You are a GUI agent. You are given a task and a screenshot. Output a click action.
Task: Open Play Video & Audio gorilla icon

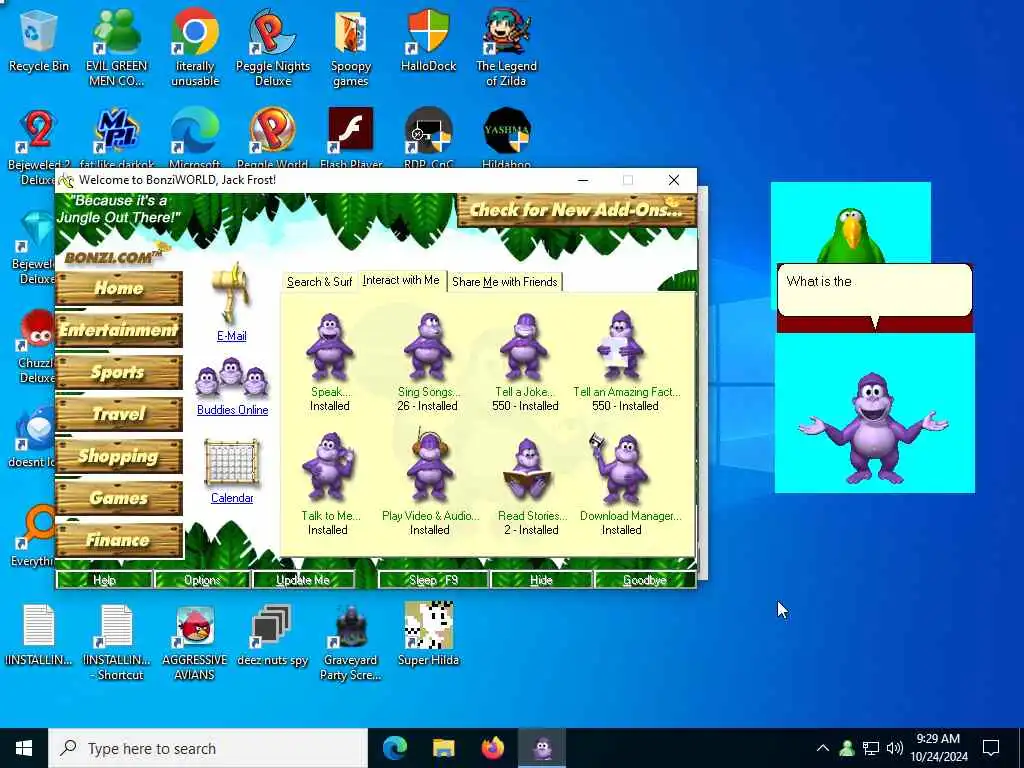(x=429, y=466)
